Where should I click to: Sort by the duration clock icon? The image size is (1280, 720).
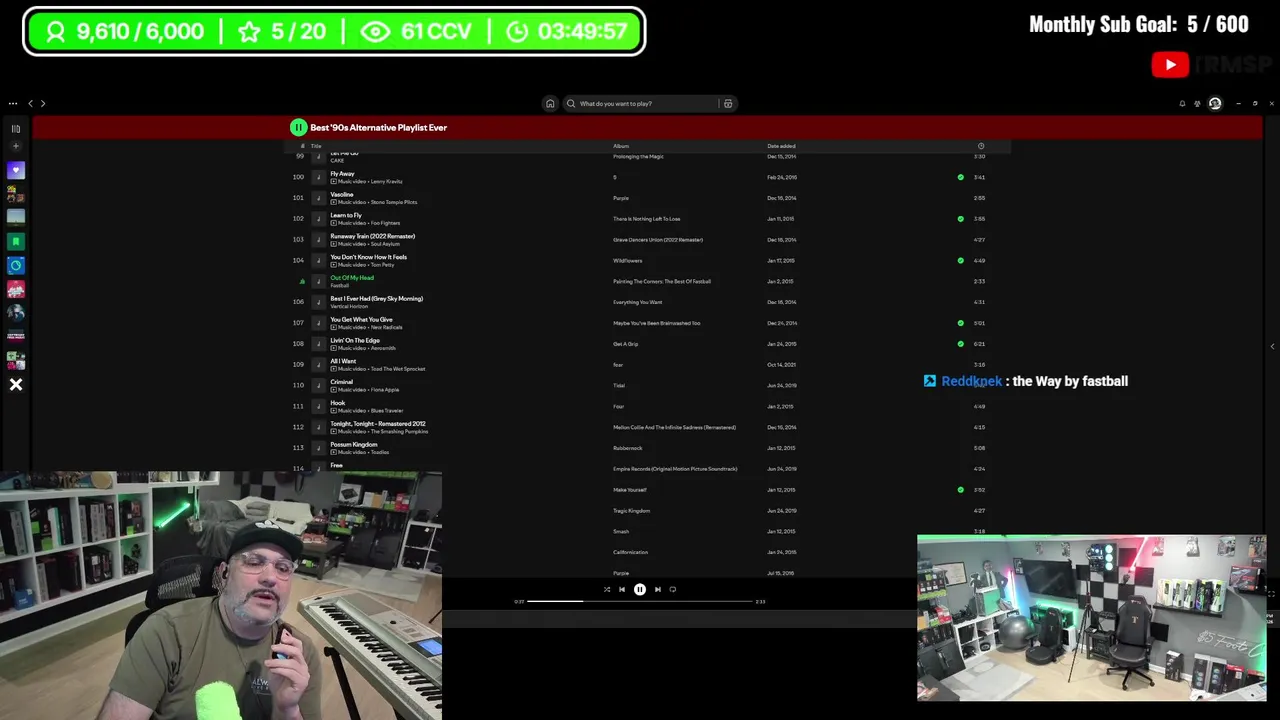click(980, 146)
